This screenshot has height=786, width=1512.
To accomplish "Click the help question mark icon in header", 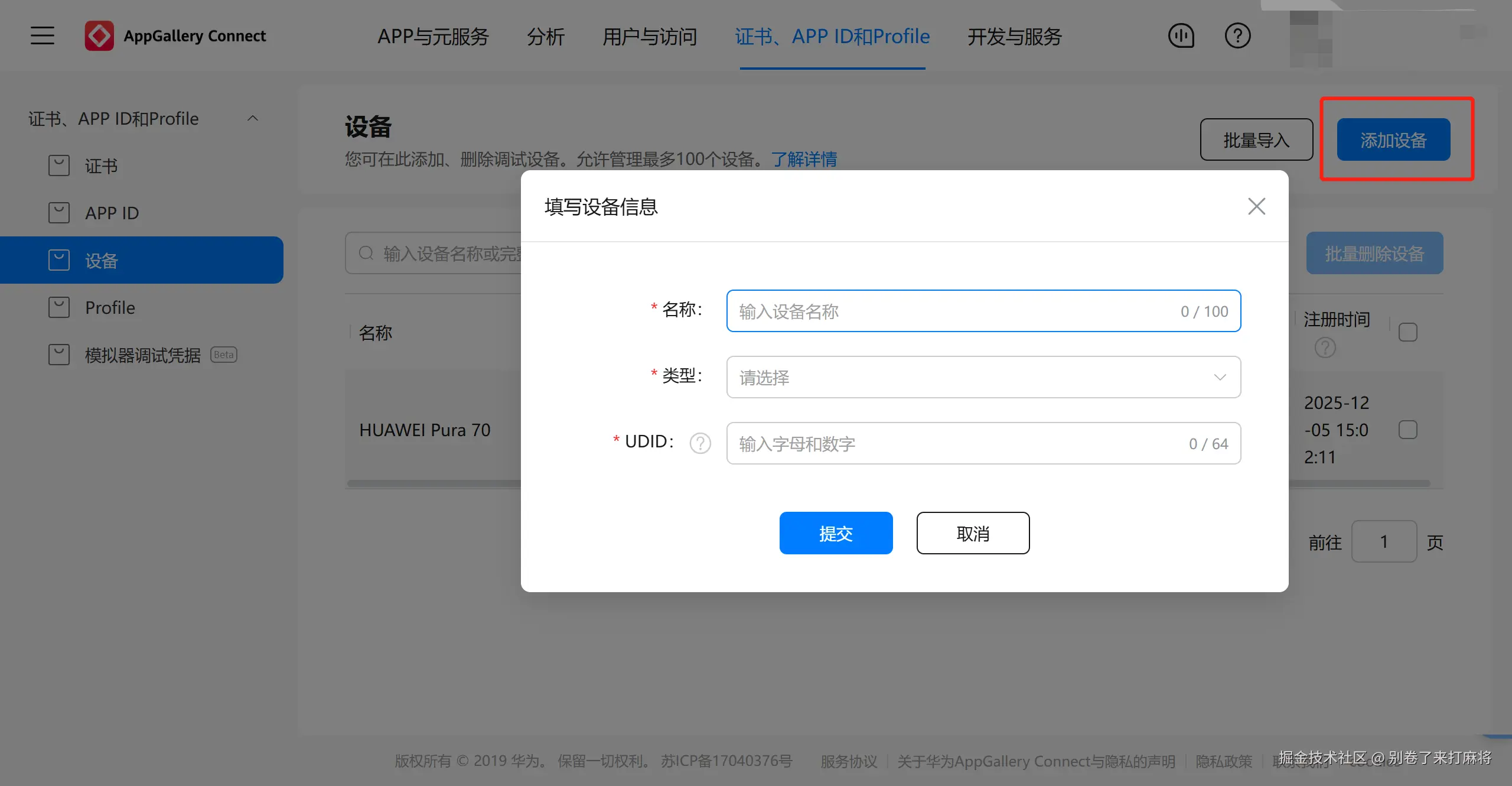I will (1237, 36).
